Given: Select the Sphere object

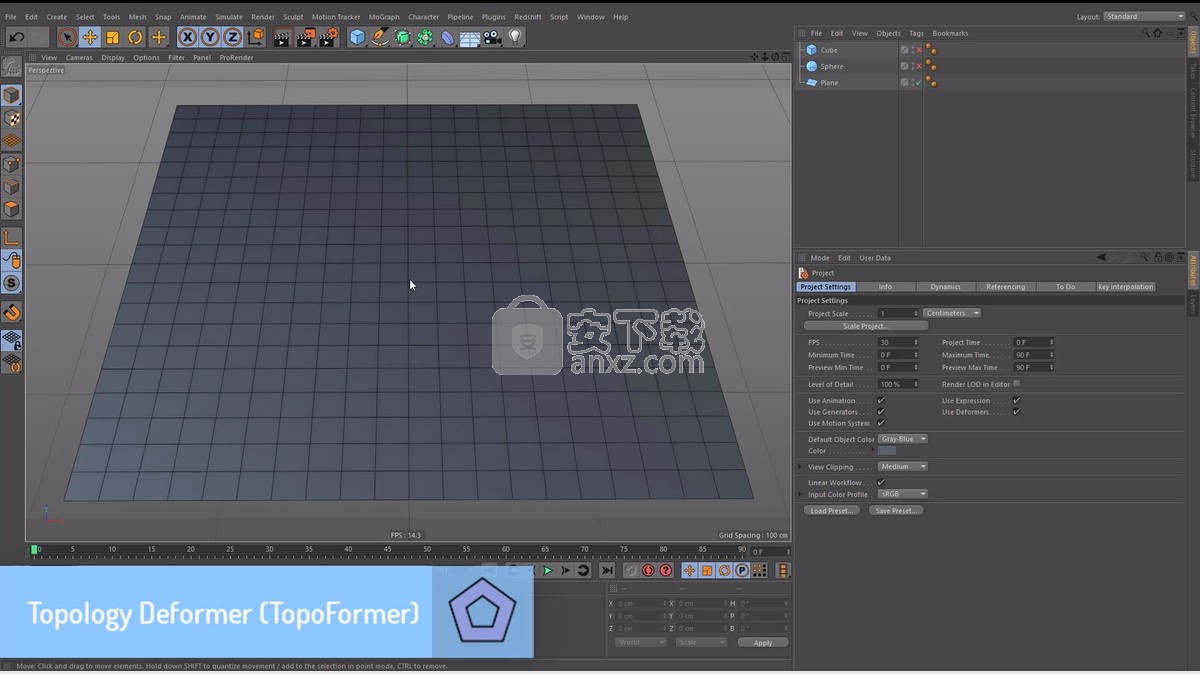Looking at the screenshot, I should [832, 66].
